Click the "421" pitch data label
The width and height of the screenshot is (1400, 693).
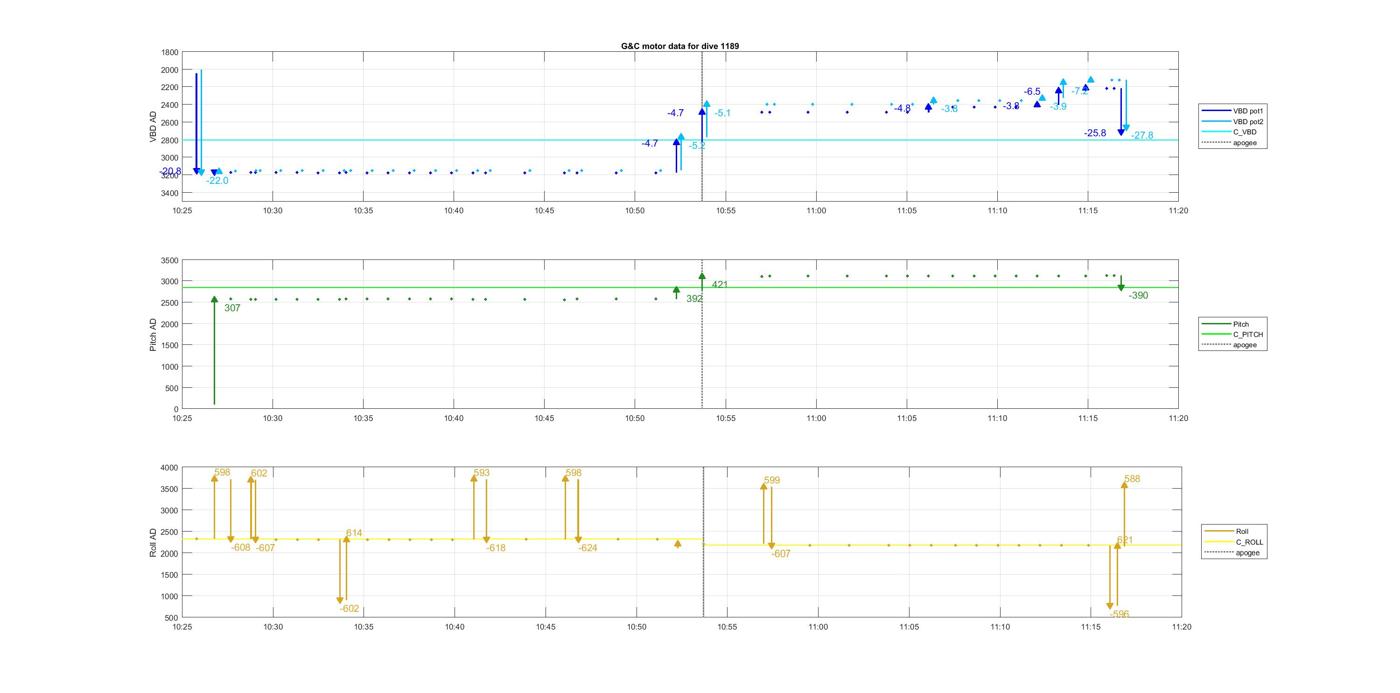pyautogui.click(x=720, y=285)
